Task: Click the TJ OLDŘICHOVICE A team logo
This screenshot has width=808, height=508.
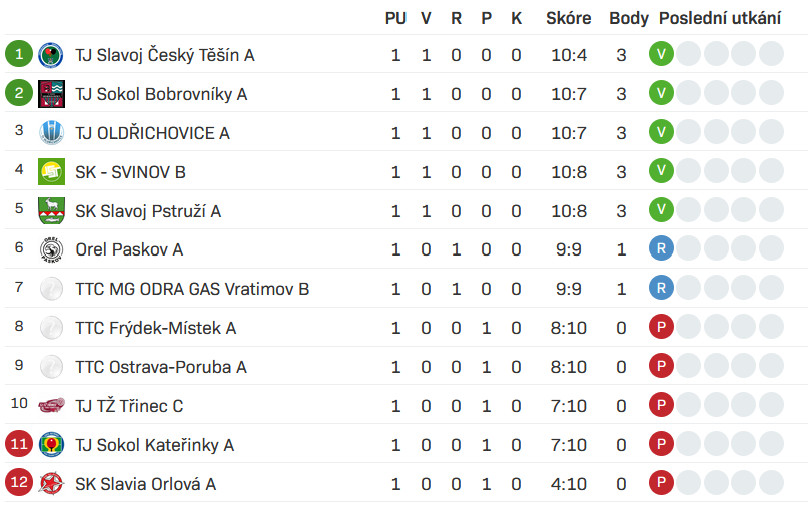Action: (51, 133)
